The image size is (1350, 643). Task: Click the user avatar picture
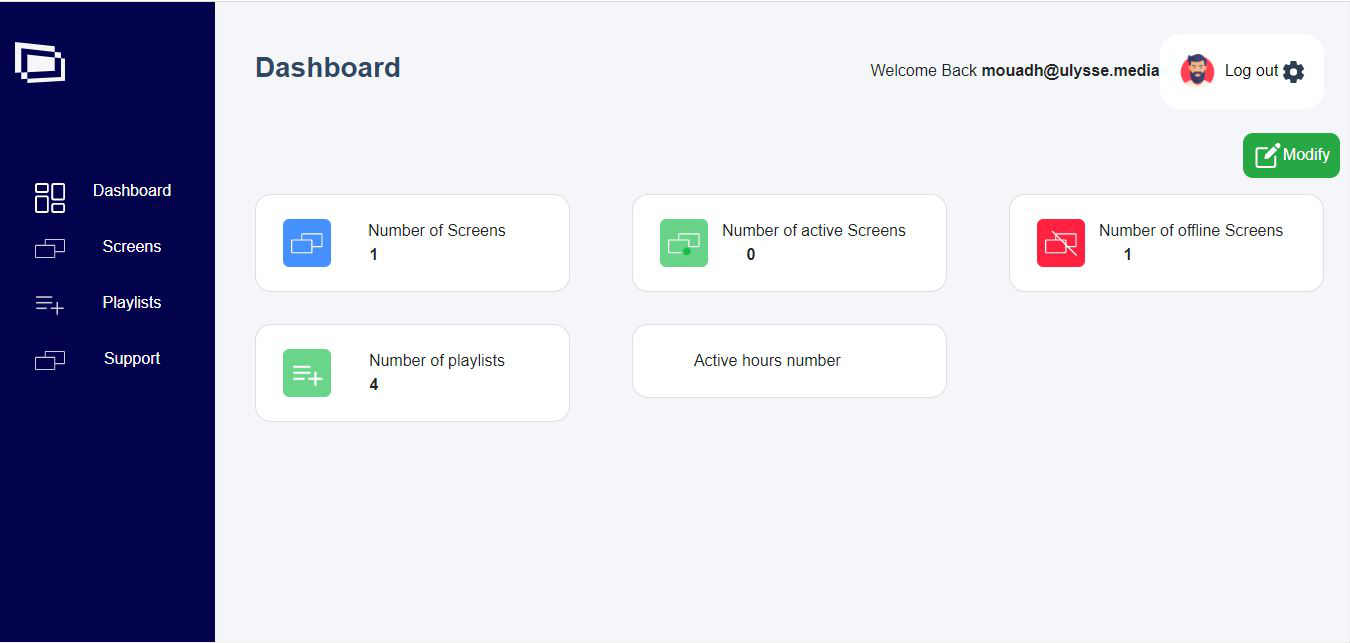coord(1197,71)
